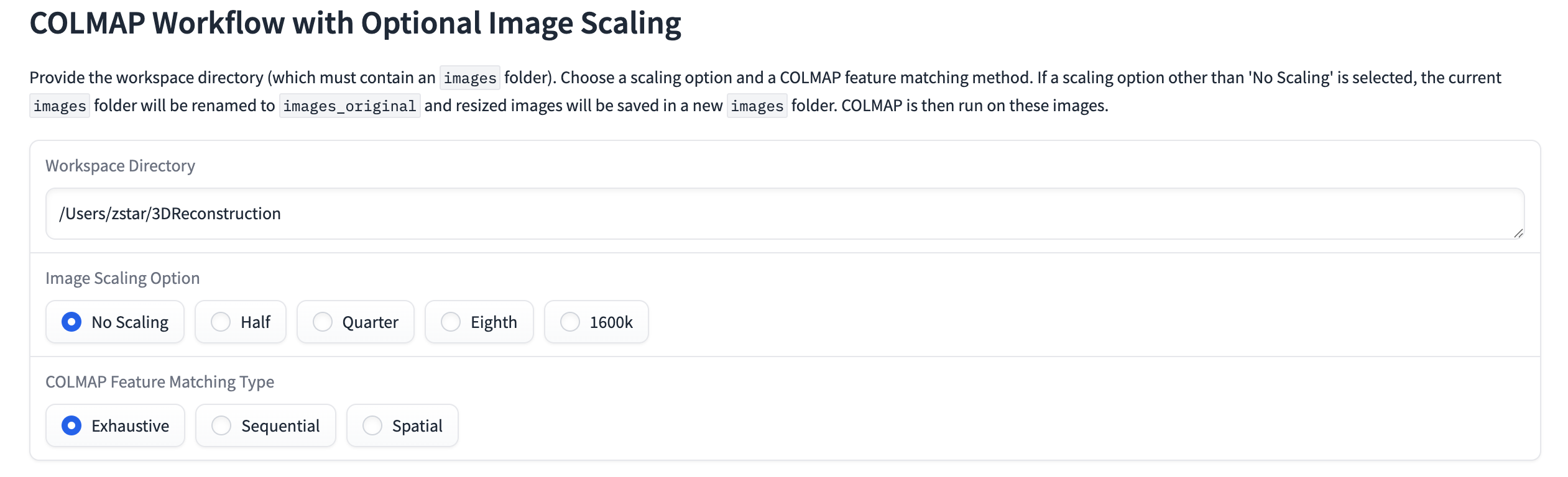Switch matching type to Sequential
This screenshot has height=477, width=1568.
tap(222, 425)
